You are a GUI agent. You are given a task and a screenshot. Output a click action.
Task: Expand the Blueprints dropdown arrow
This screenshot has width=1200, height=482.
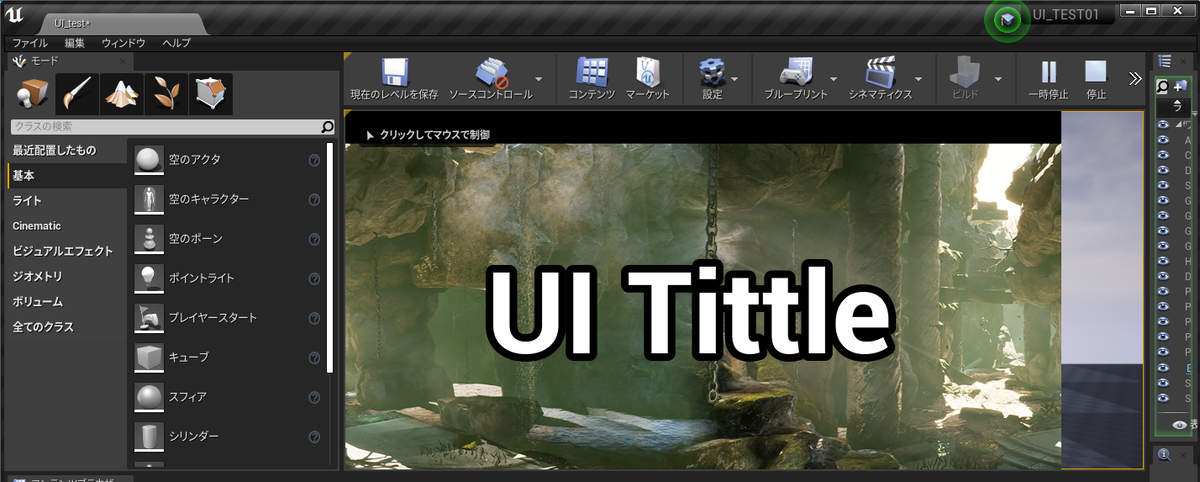point(833,78)
